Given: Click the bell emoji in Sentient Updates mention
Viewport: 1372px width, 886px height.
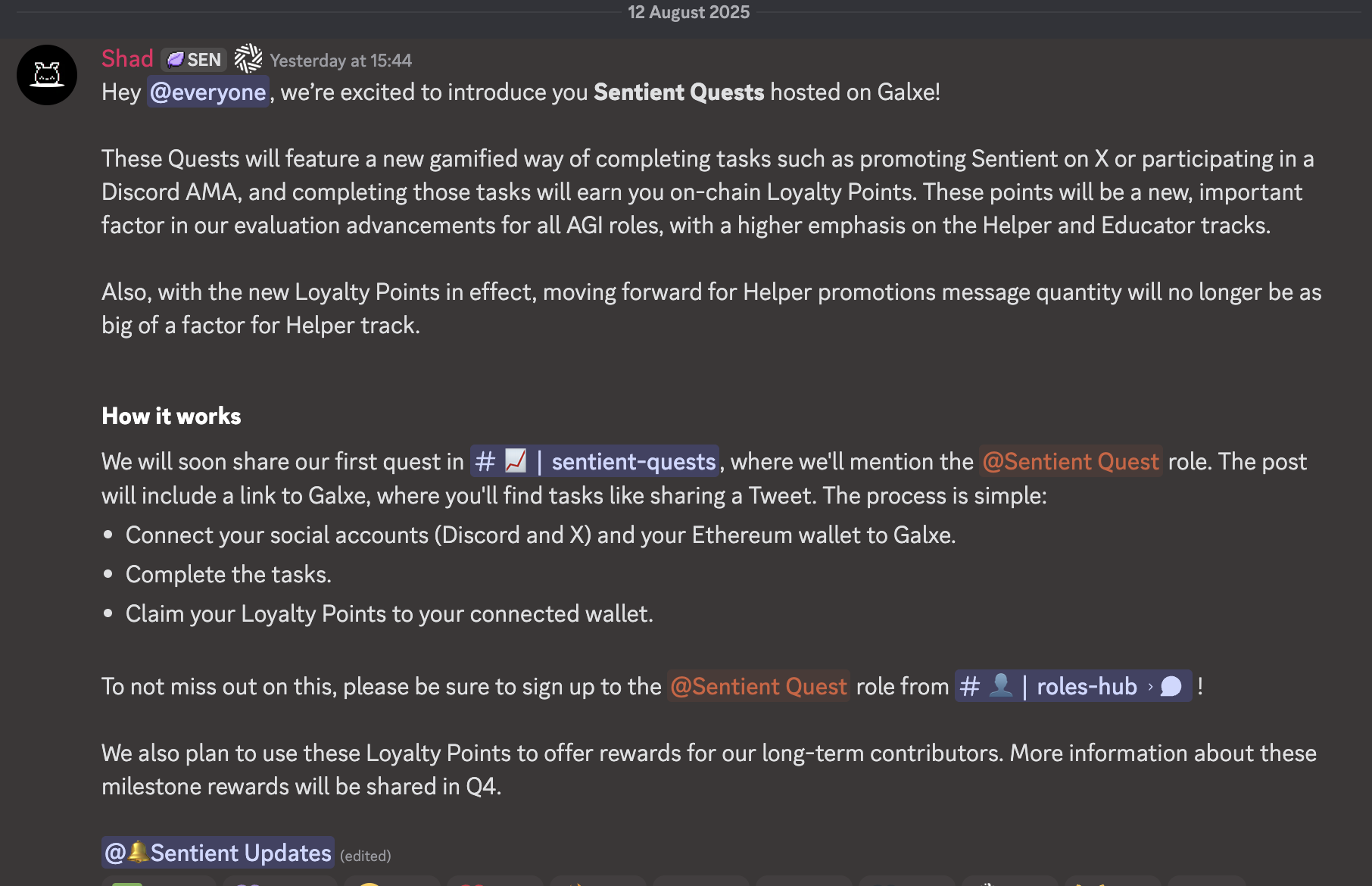Looking at the screenshot, I should point(138,852).
